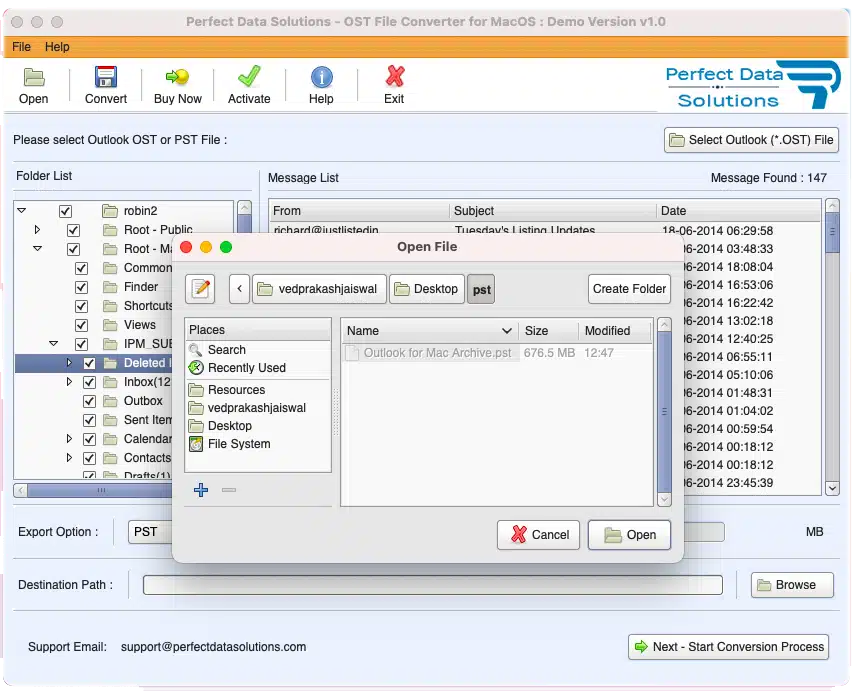Uncheck the Root - Public checkbox
Viewport: 859px width, 691px height.
(73, 230)
